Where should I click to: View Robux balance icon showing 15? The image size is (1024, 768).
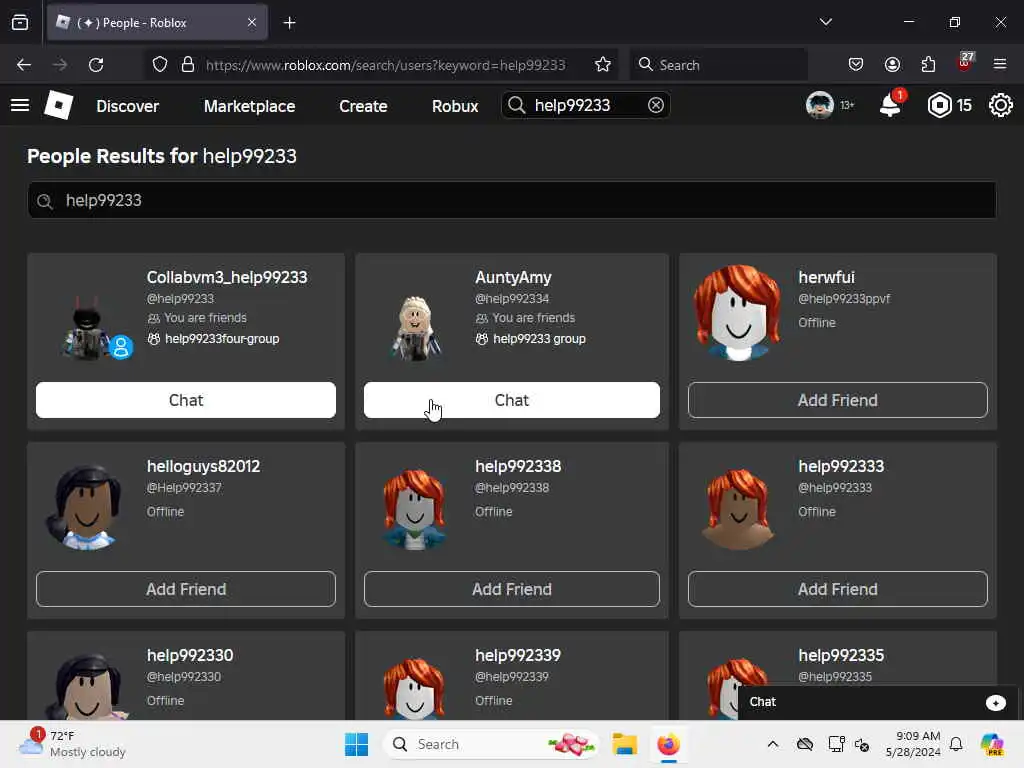(939, 105)
